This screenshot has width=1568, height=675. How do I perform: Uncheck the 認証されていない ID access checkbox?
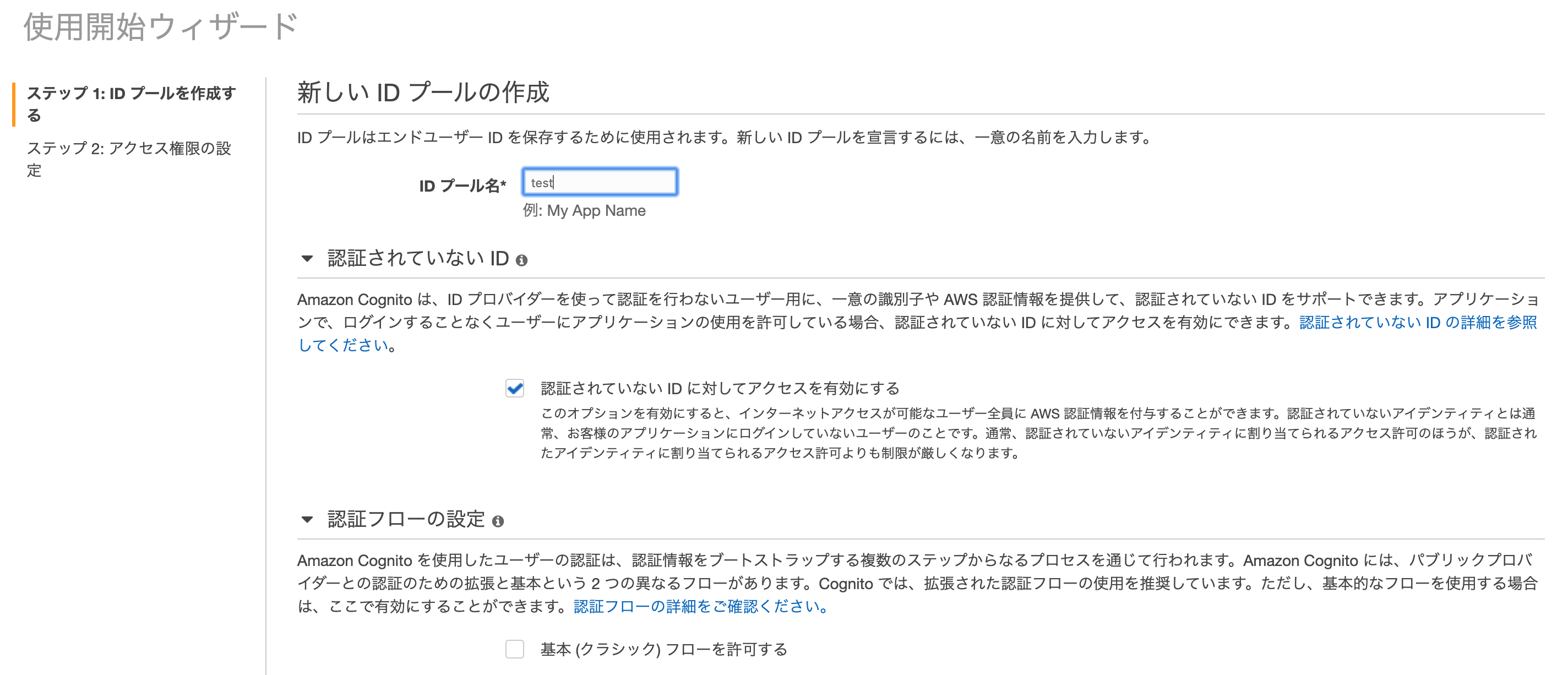coord(515,388)
